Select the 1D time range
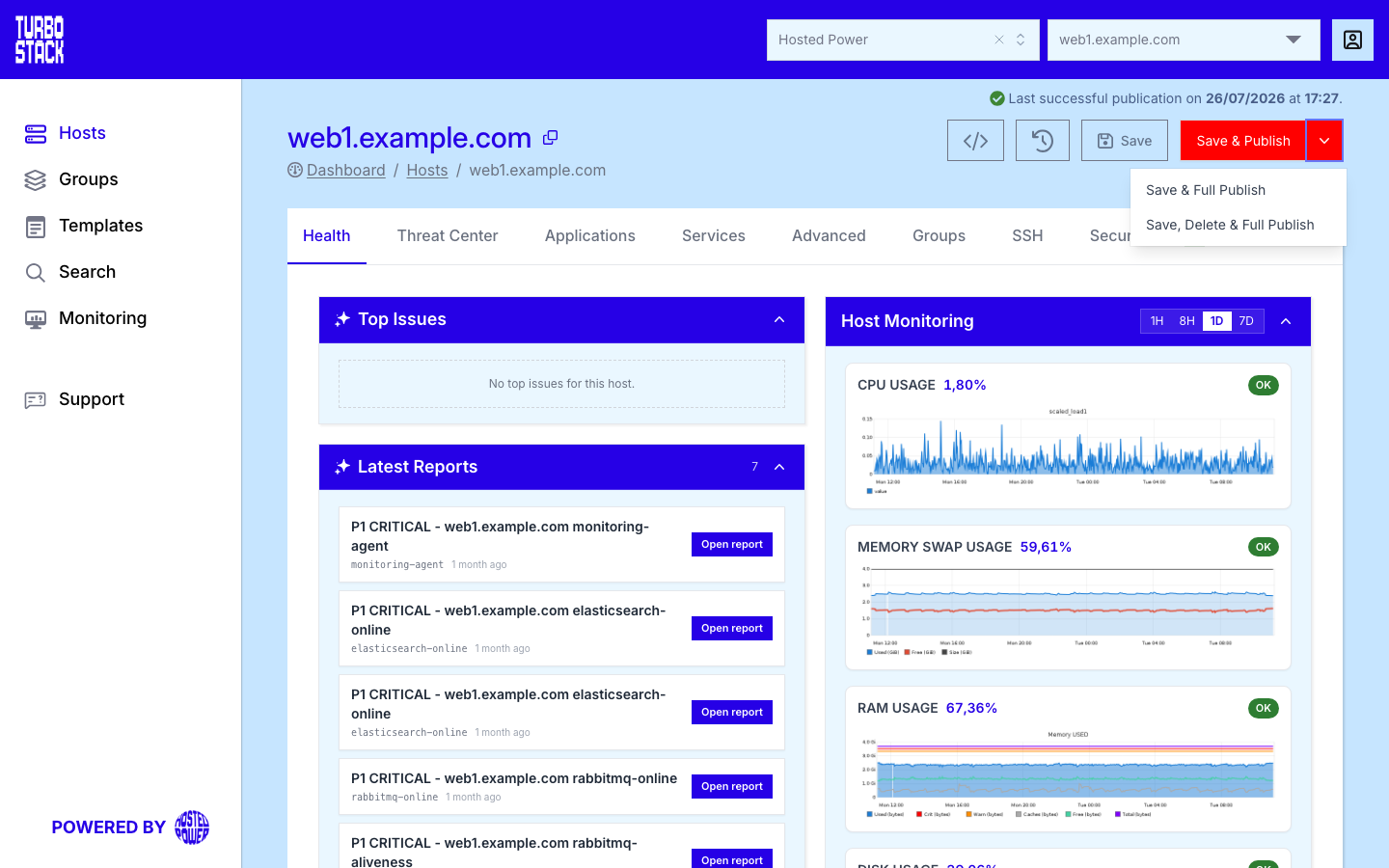 pyautogui.click(x=1216, y=321)
